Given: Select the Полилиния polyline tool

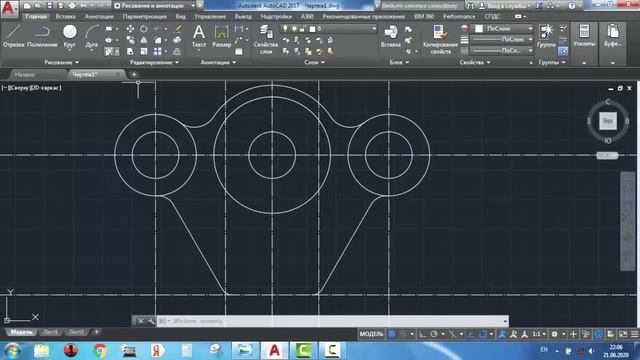Looking at the screenshot, I should tap(42, 36).
